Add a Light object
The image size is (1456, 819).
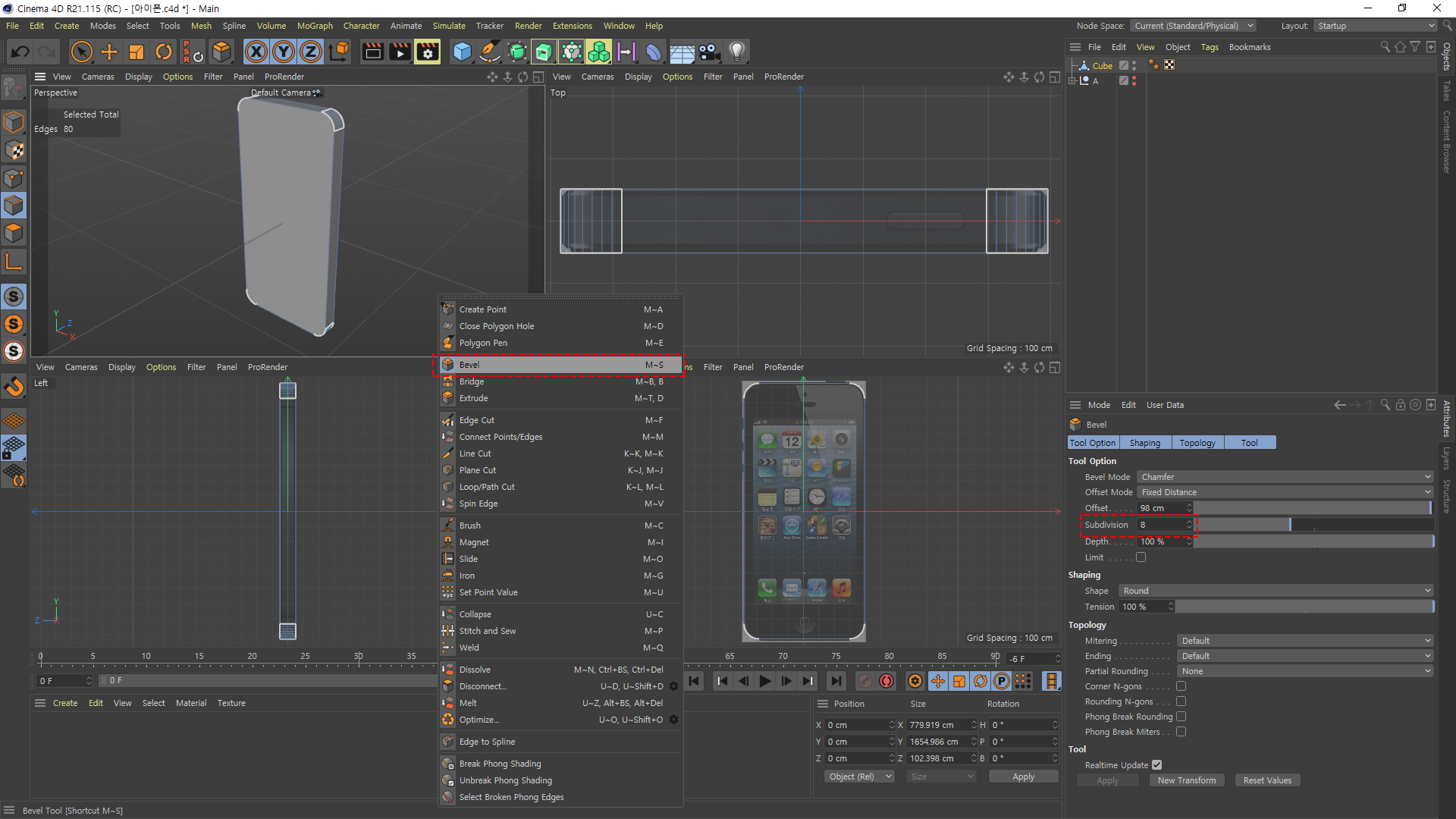point(736,52)
